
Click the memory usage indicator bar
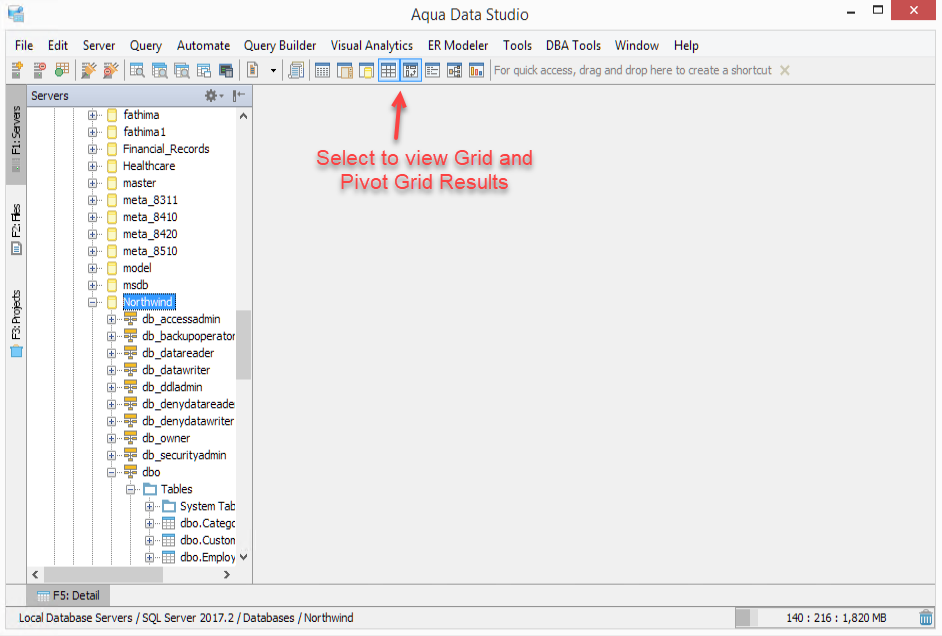824,618
